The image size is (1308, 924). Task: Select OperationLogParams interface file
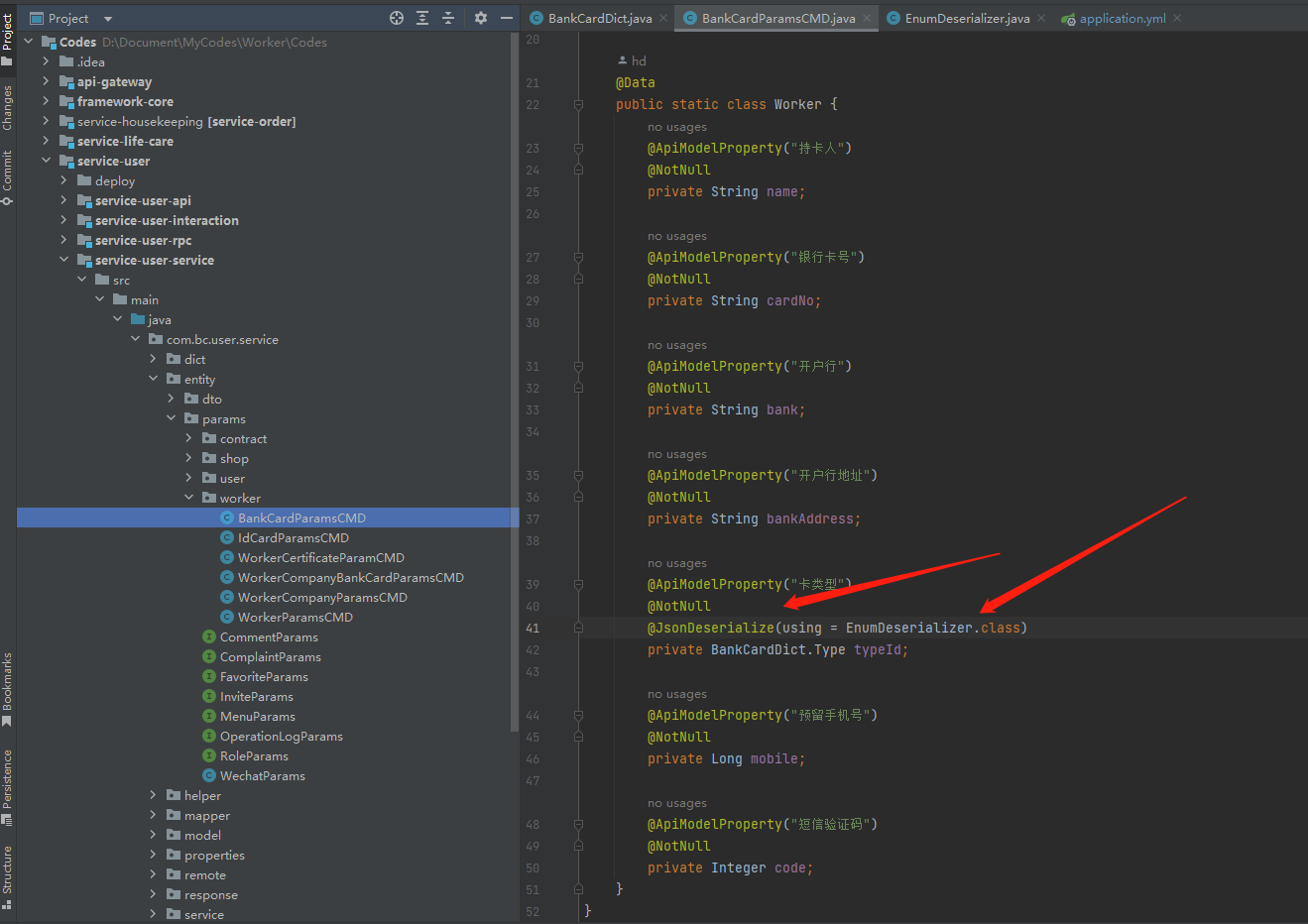click(x=281, y=736)
